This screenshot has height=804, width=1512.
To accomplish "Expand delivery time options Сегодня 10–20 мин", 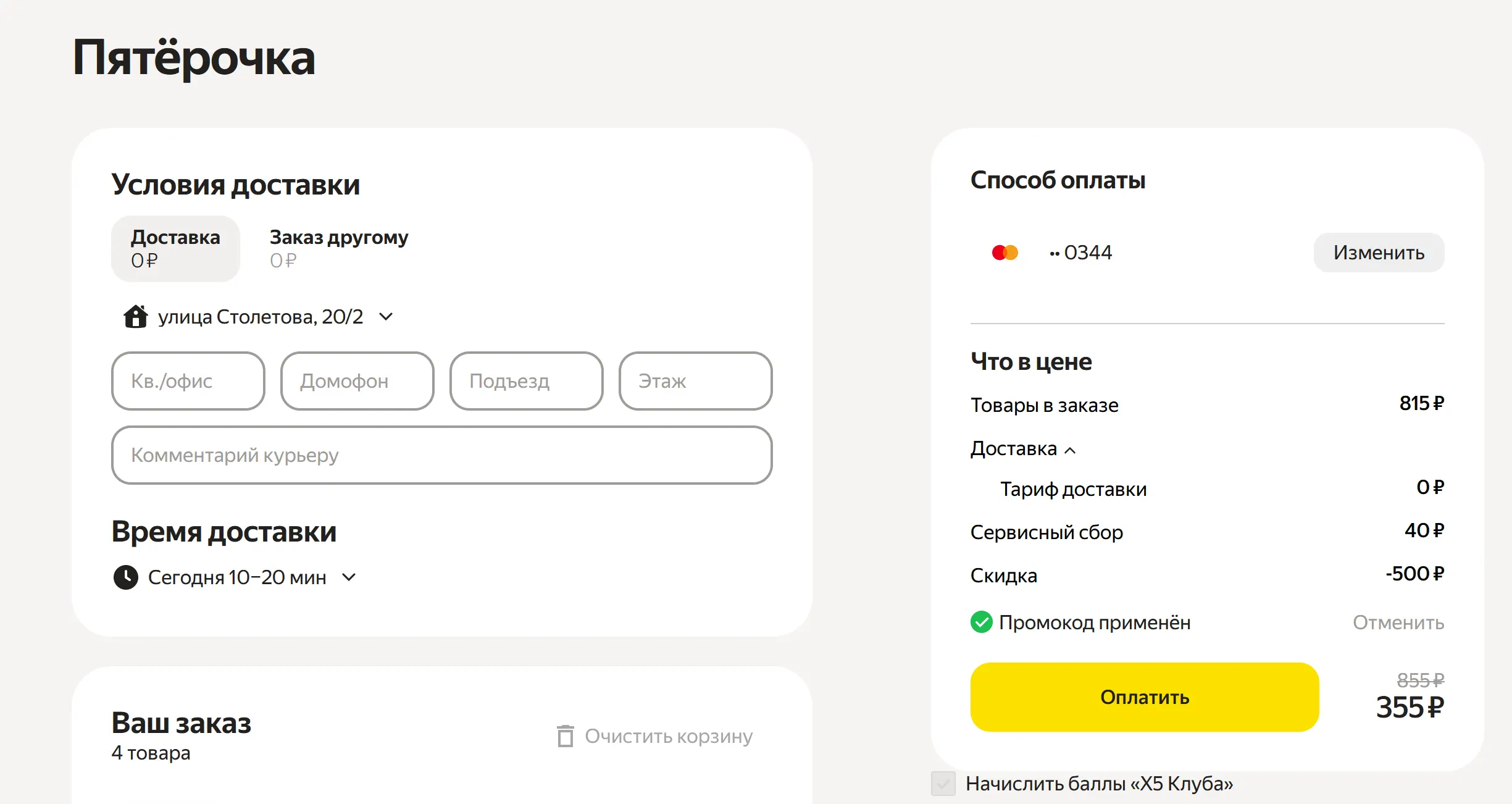I will [349, 577].
